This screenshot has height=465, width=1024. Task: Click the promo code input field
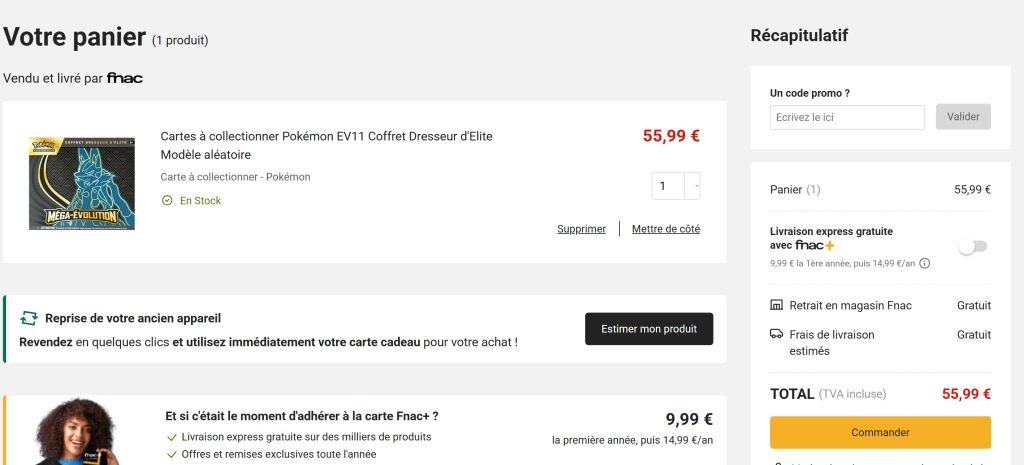(x=847, y=117)
